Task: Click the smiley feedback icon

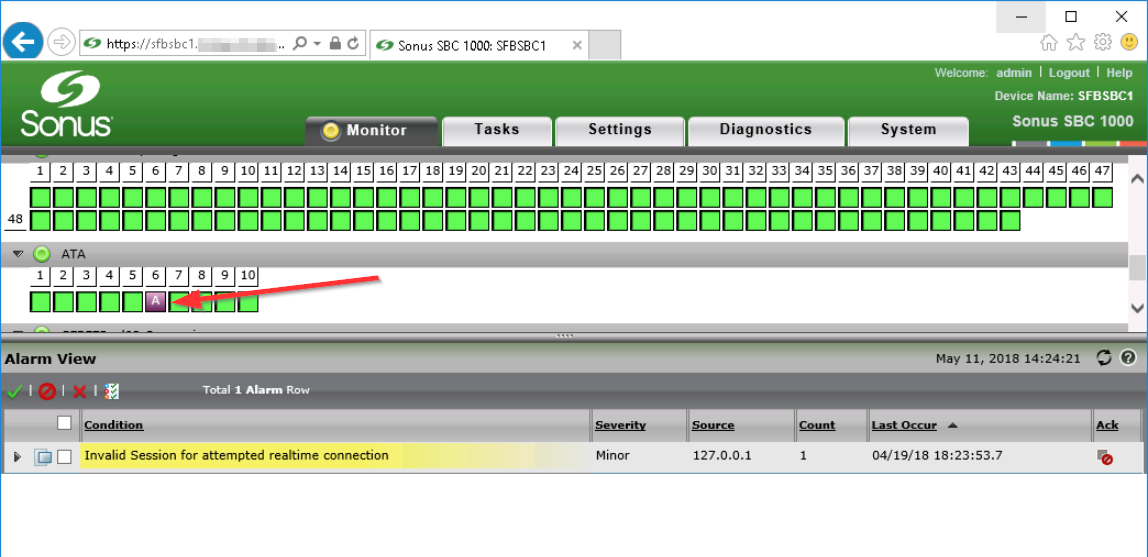Action: coord(1130,42)
